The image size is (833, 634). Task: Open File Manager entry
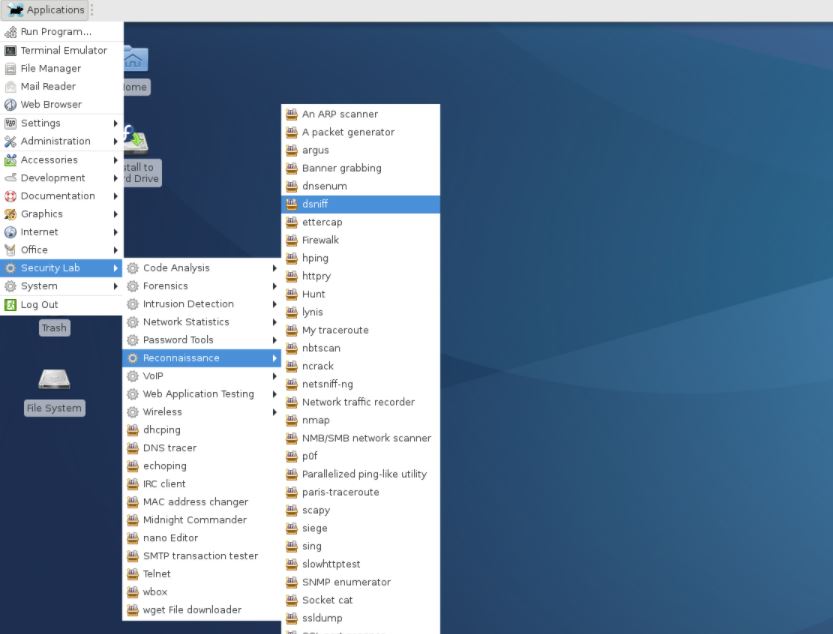click(x=62, y=69)
